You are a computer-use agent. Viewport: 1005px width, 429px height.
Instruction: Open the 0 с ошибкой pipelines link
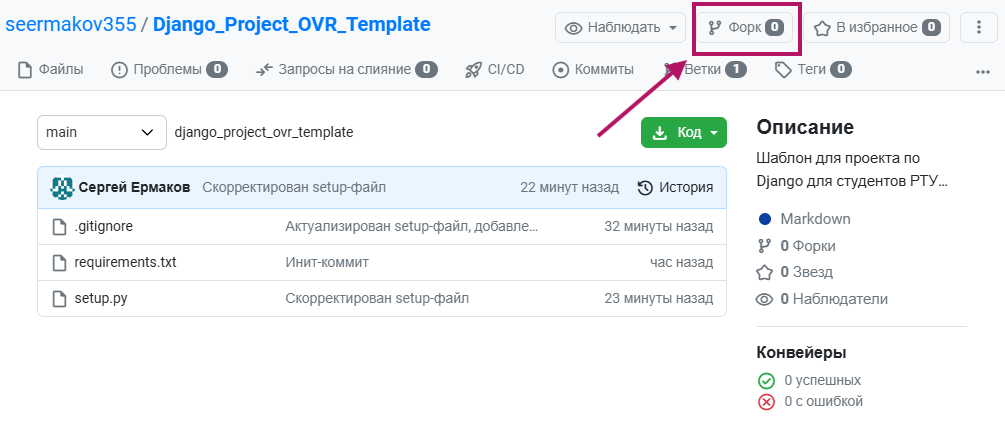(824, 402)
